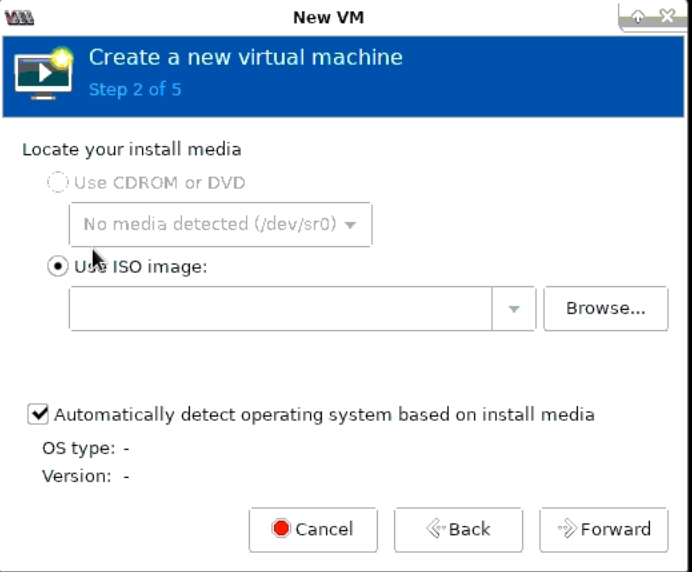This screenshot has height=572, width=692.
Task: Click the new virtual machine monitor icon
Action: point(44,73)
